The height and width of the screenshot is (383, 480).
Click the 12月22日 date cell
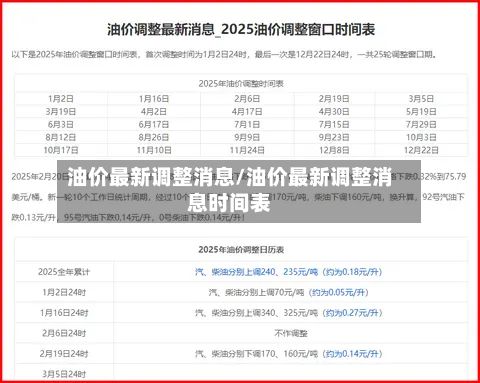click(421, 150)
